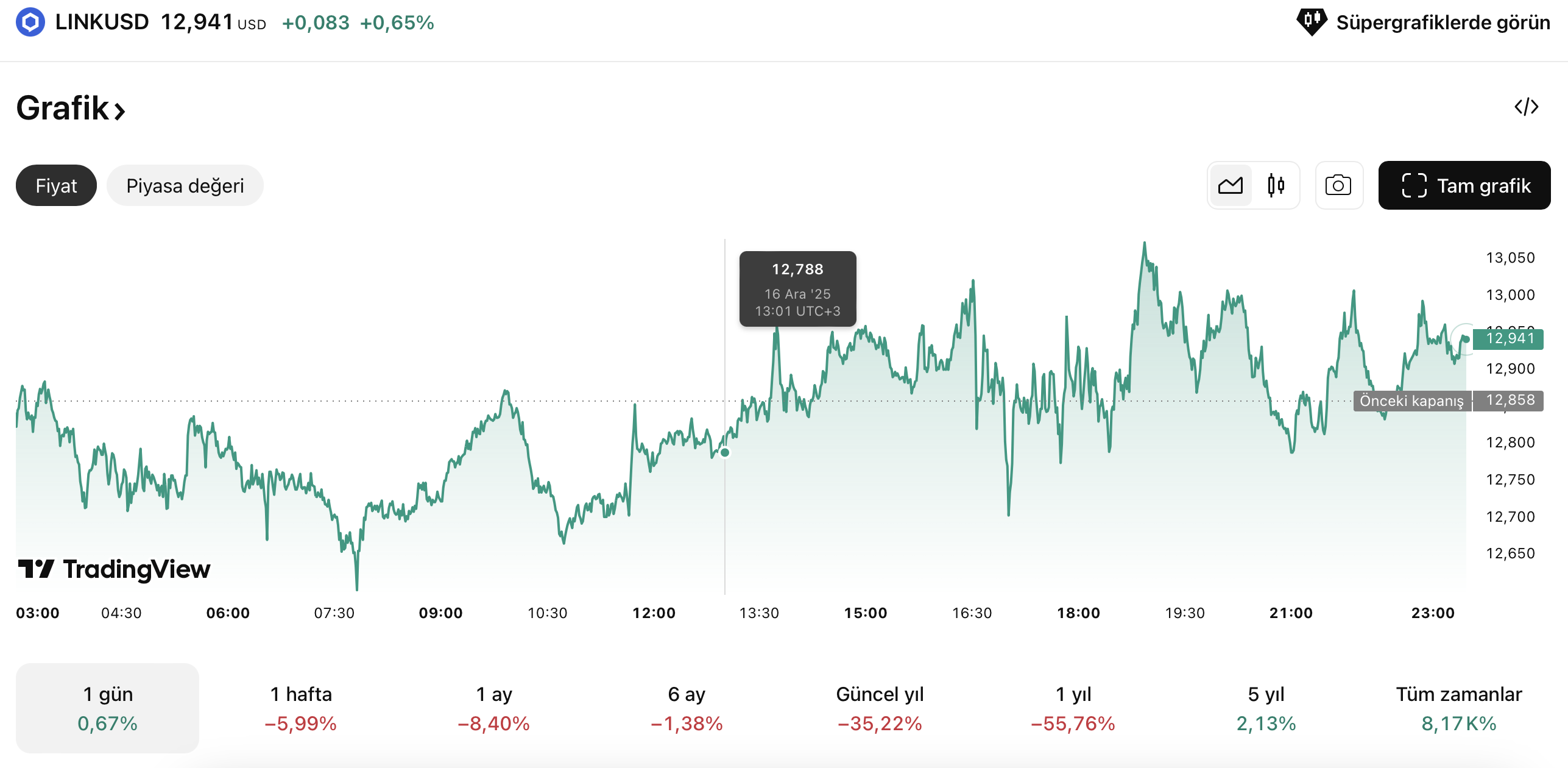Select Tüm zamanlar time range
This screenshot has height=768, width=1568.
[1459, 708]
